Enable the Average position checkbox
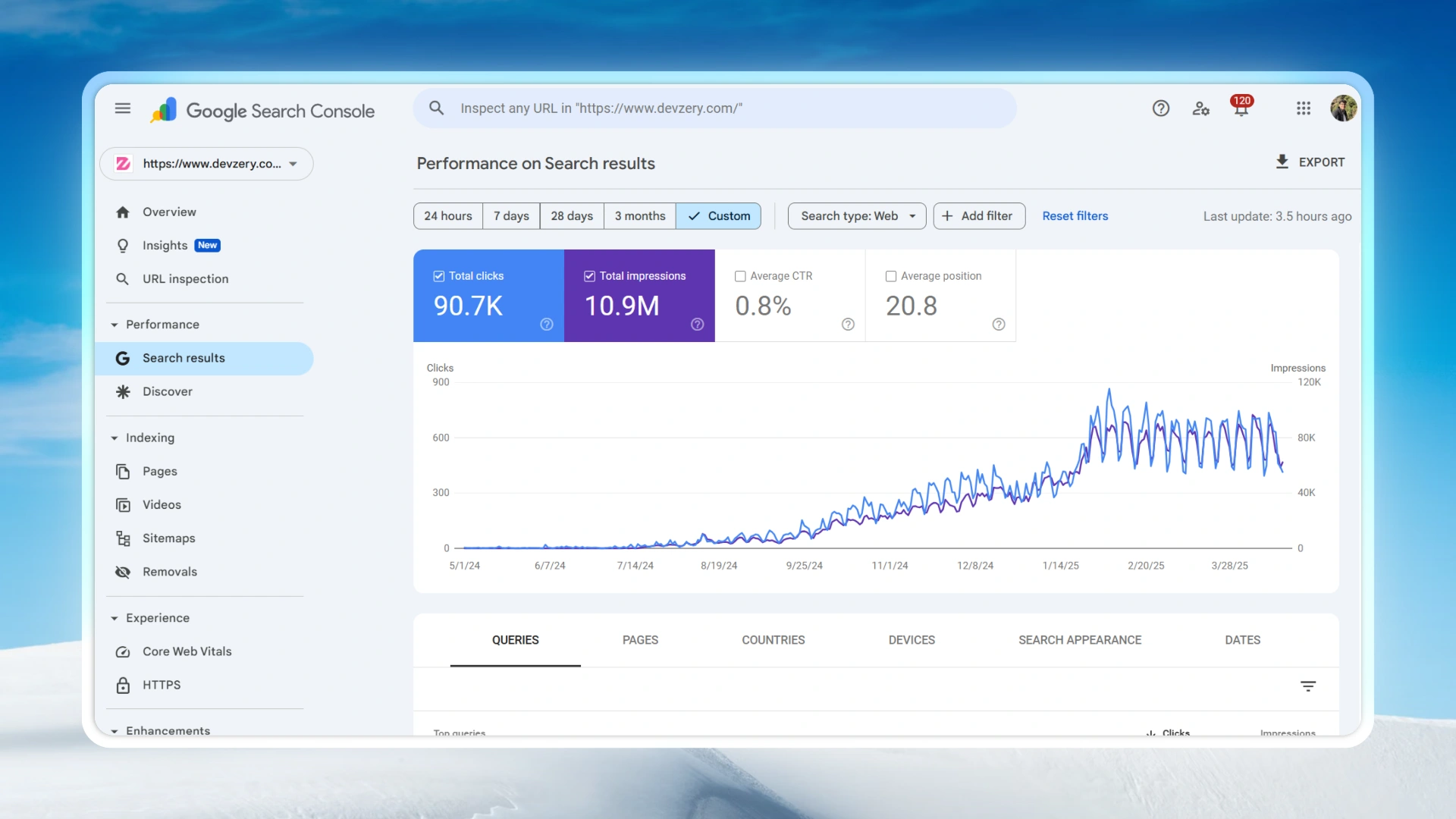 (x=891, y=276)
